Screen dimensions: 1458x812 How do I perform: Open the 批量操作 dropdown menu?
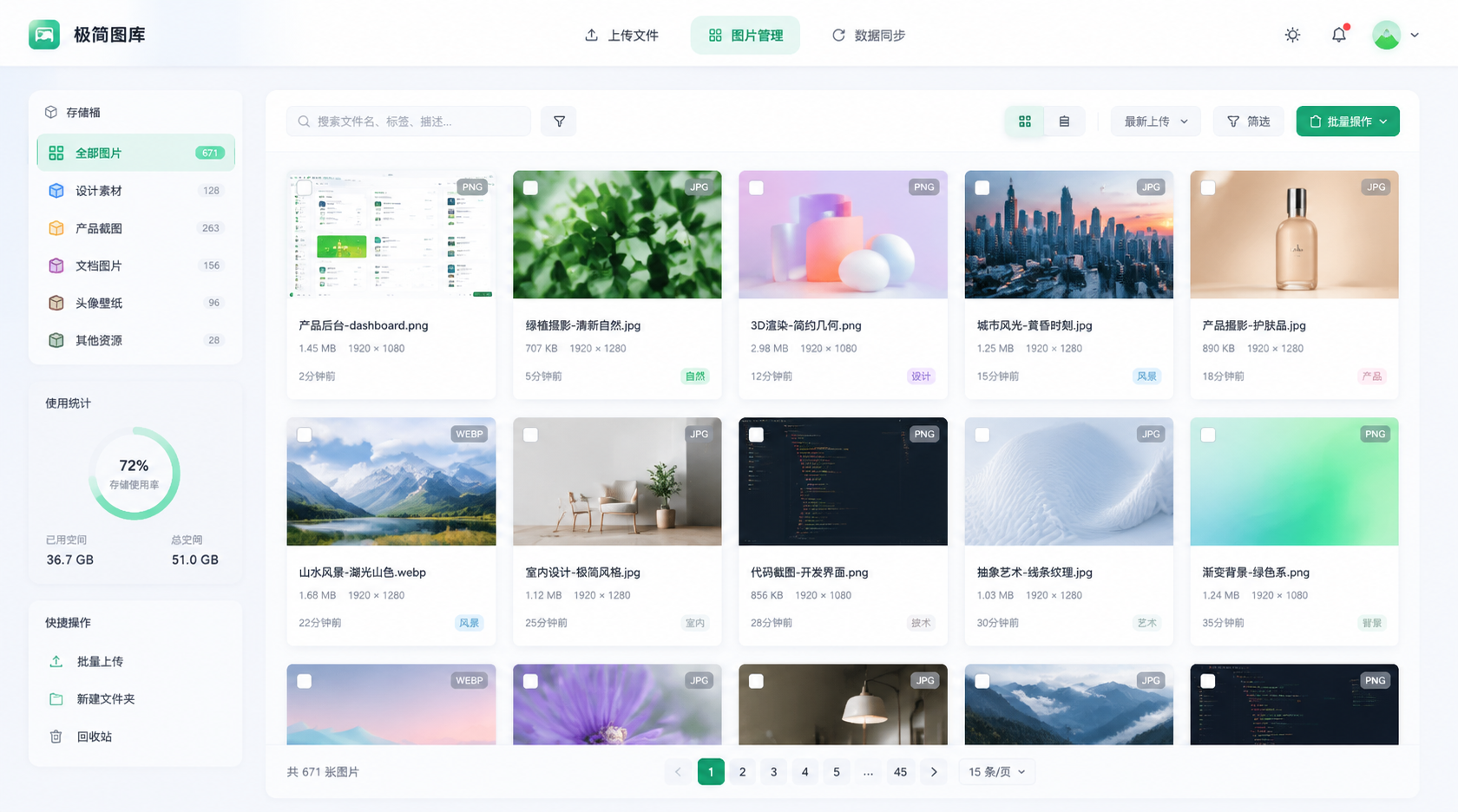(x=1348, y=121)
